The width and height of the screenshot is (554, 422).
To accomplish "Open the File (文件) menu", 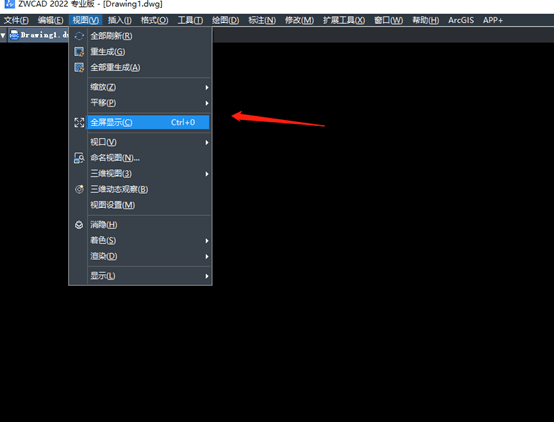I will click(x=16, y=20).
